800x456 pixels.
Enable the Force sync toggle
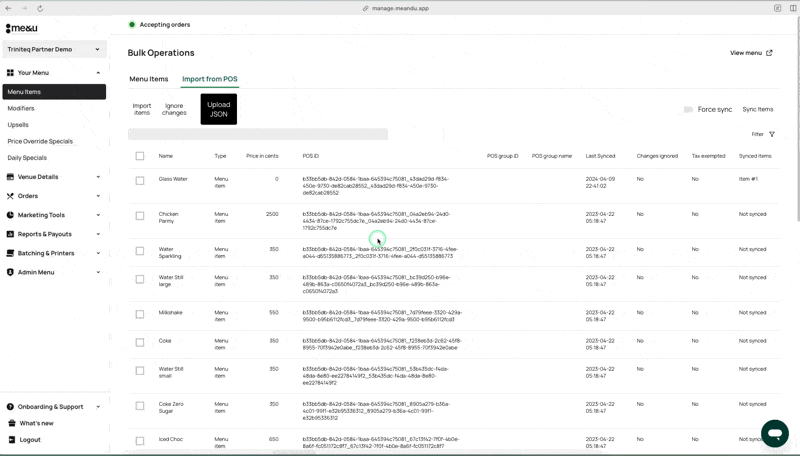(x=688, y=109)
